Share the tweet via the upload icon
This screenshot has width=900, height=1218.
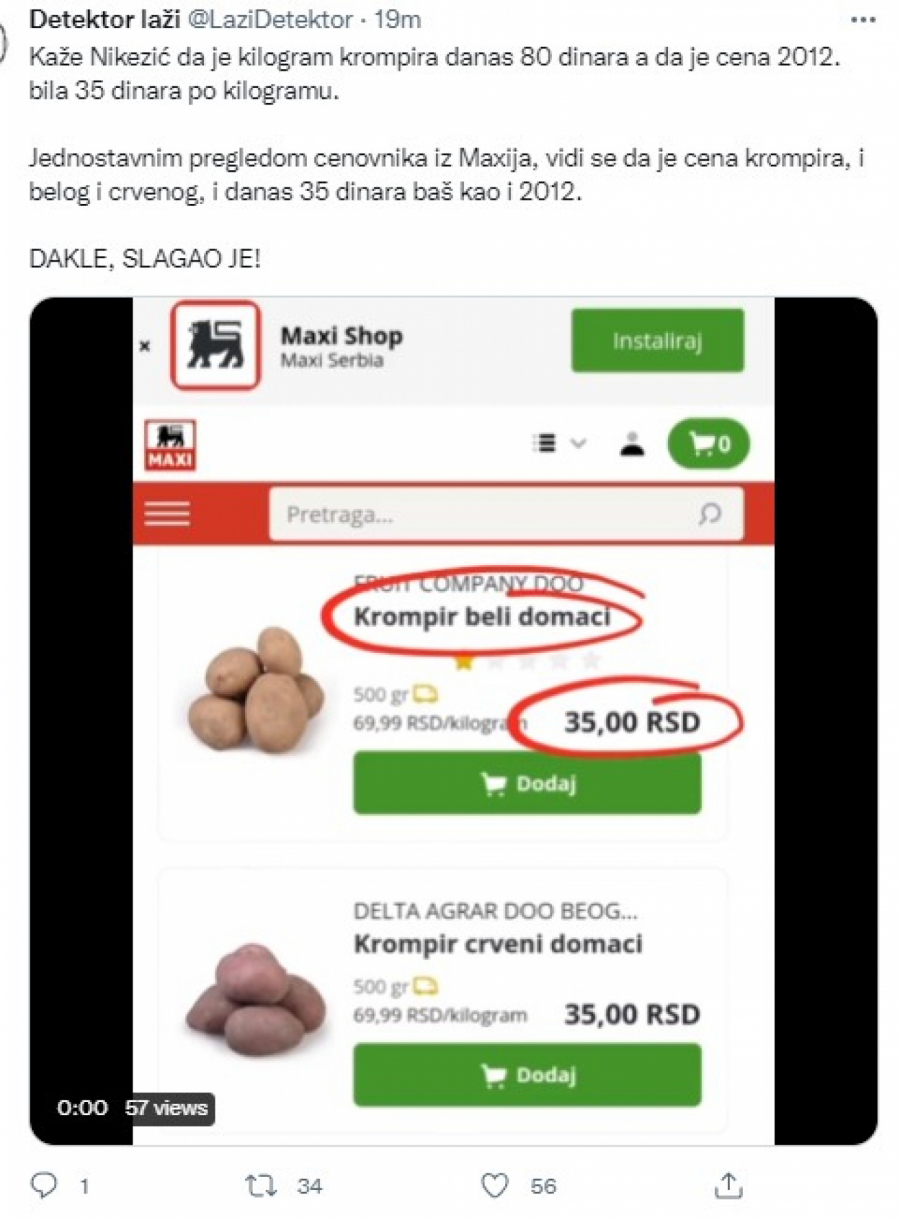coord(729,1185)
